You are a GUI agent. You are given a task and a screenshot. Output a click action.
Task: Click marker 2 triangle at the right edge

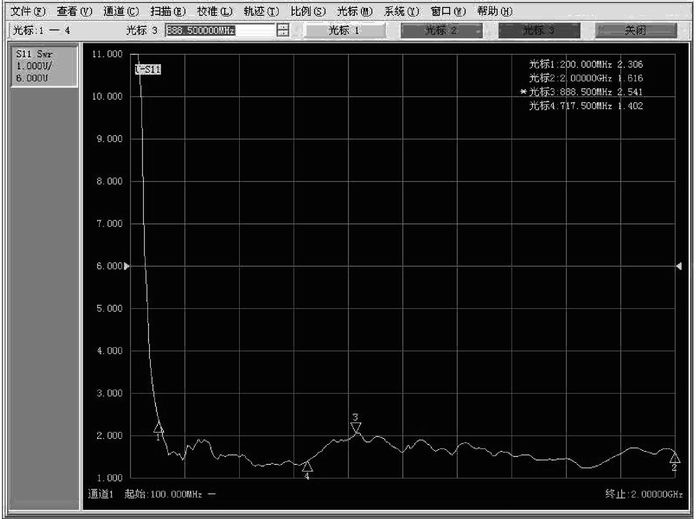tap(674, 457)
